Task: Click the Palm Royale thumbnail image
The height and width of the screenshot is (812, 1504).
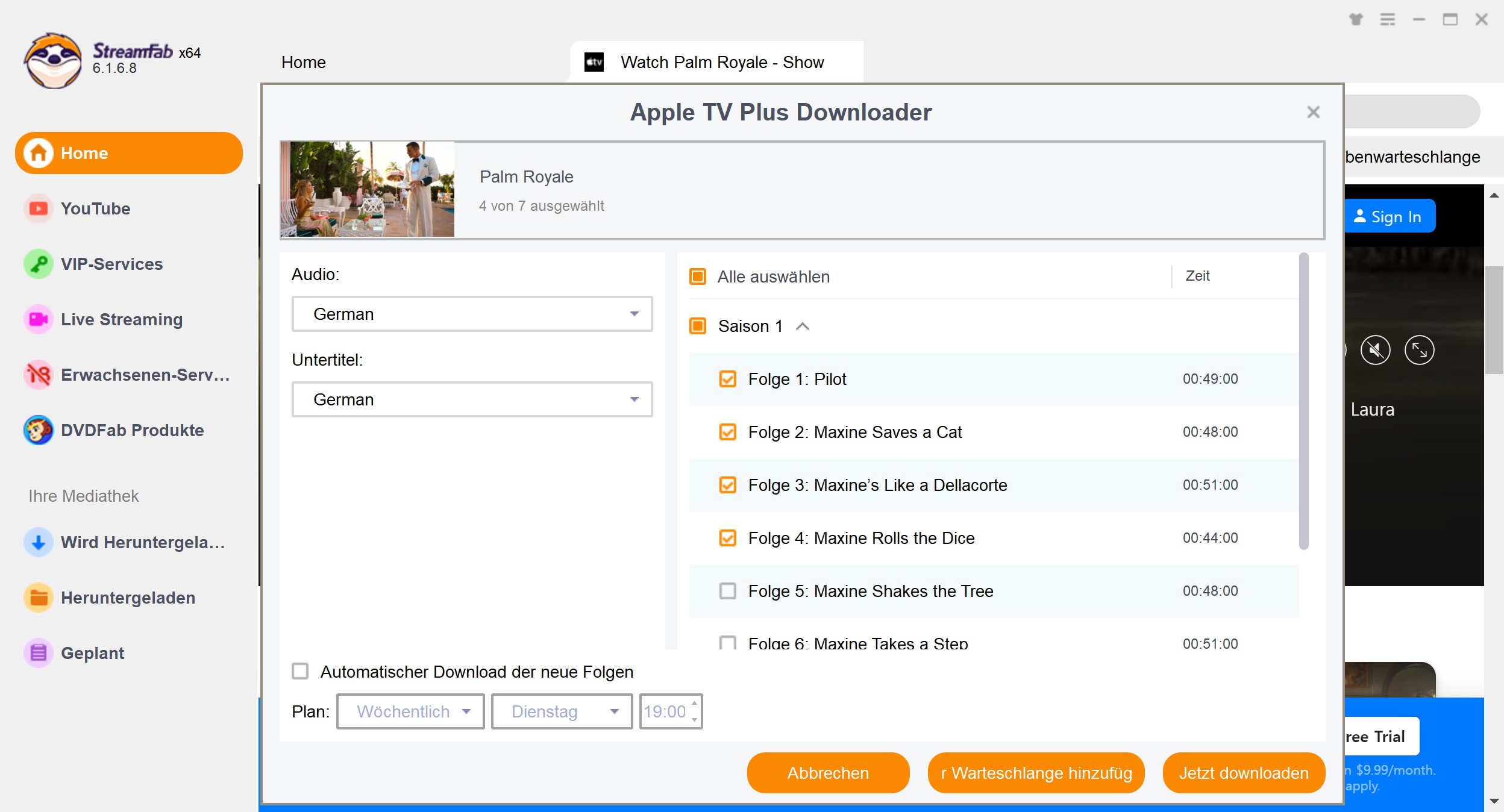Action: pyautogui.click(x=367, y=189)
